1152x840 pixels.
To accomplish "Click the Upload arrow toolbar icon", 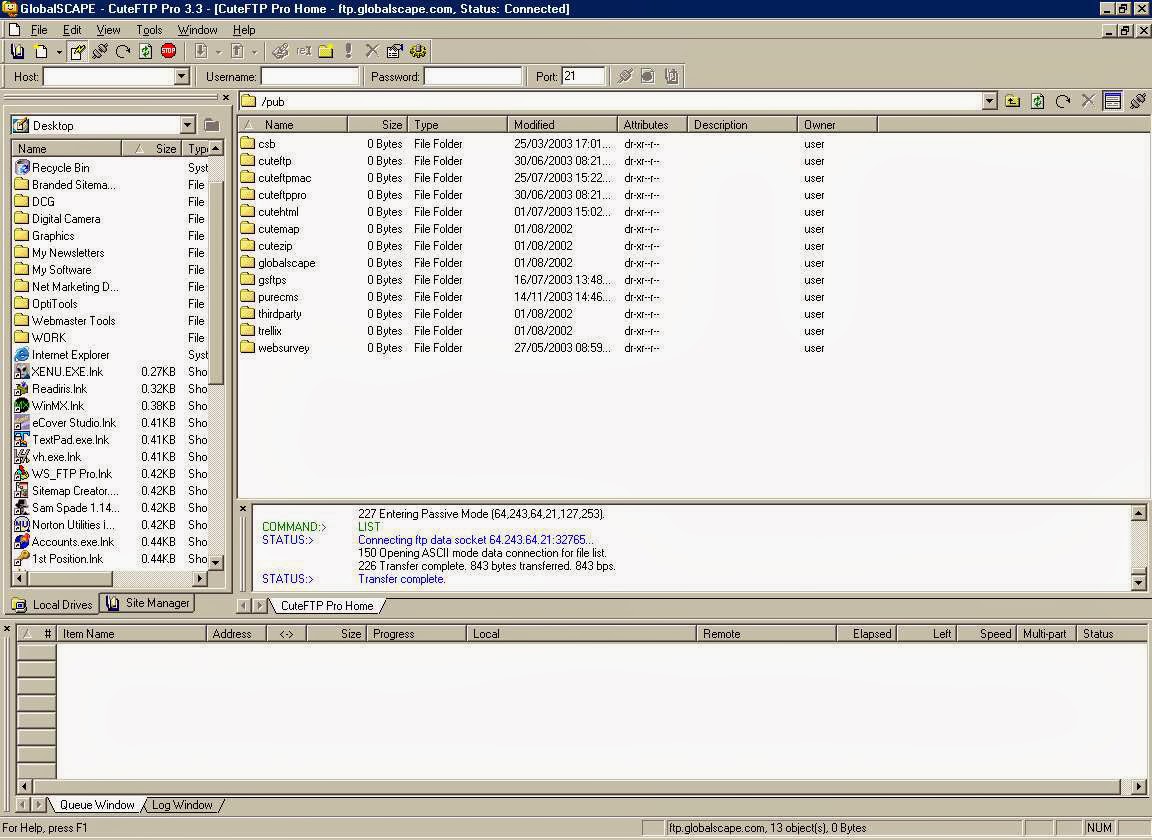I will tap(237, 51).
